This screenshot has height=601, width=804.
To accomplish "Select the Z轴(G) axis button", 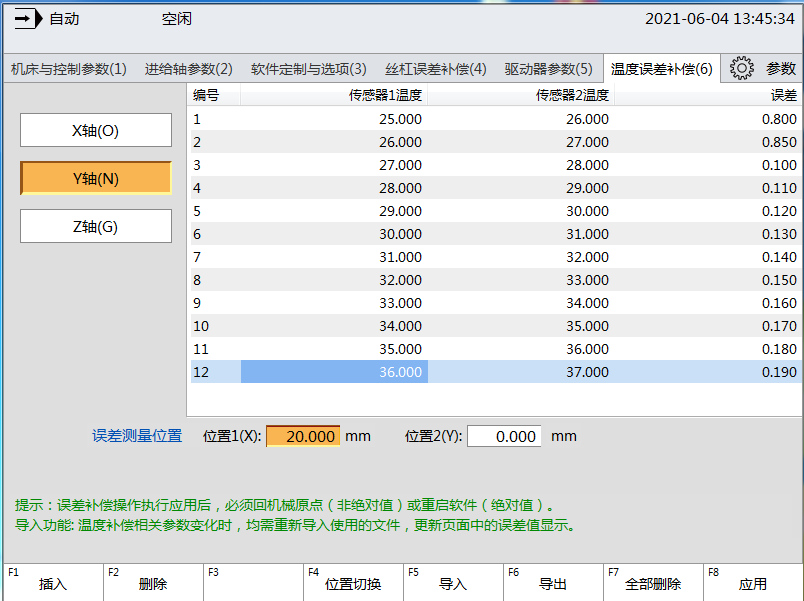I will click(x=96, y=226).
